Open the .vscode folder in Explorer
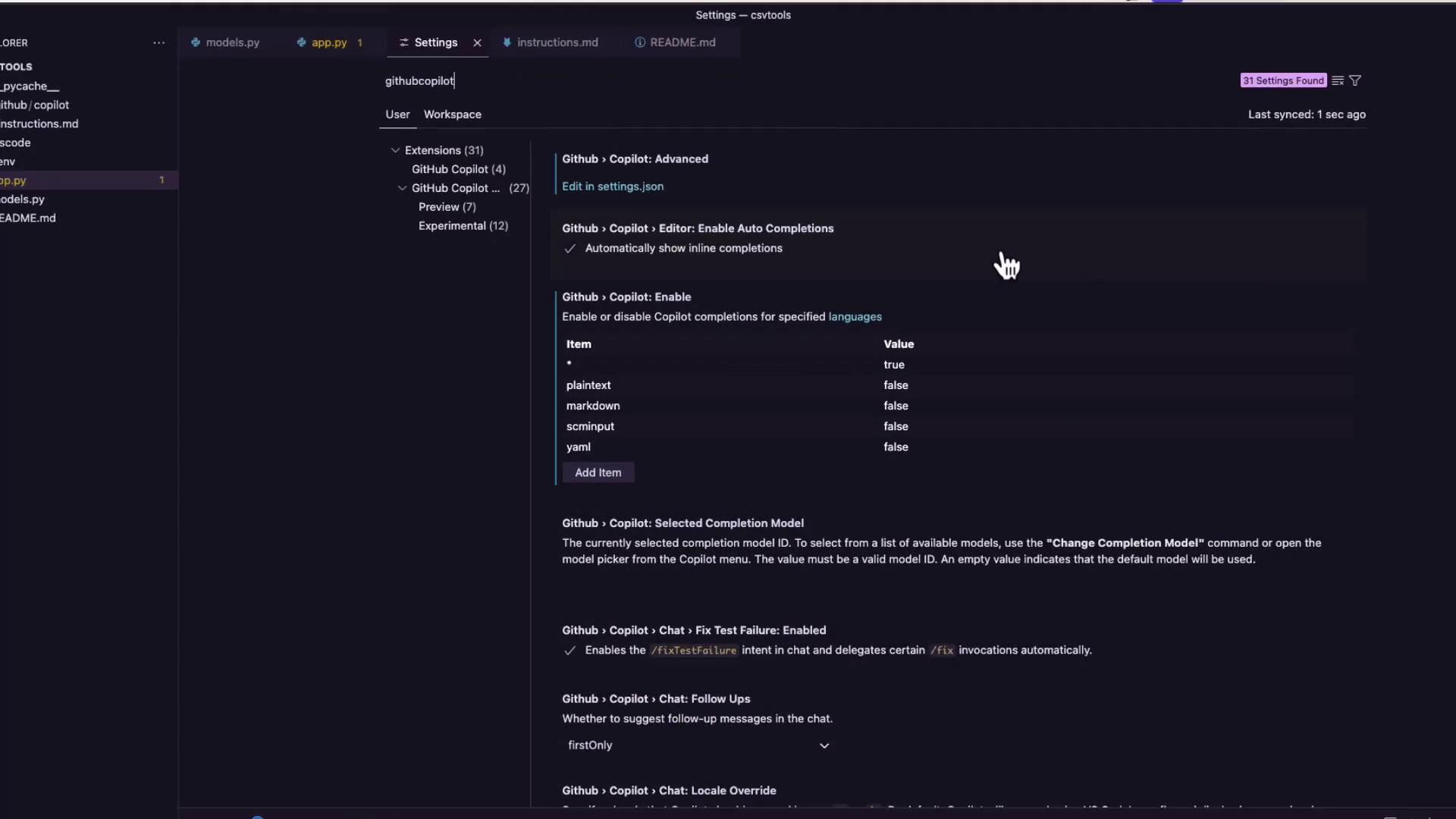Image resolution: width=1456 pixels, height=819 pixels. [89, 143]
